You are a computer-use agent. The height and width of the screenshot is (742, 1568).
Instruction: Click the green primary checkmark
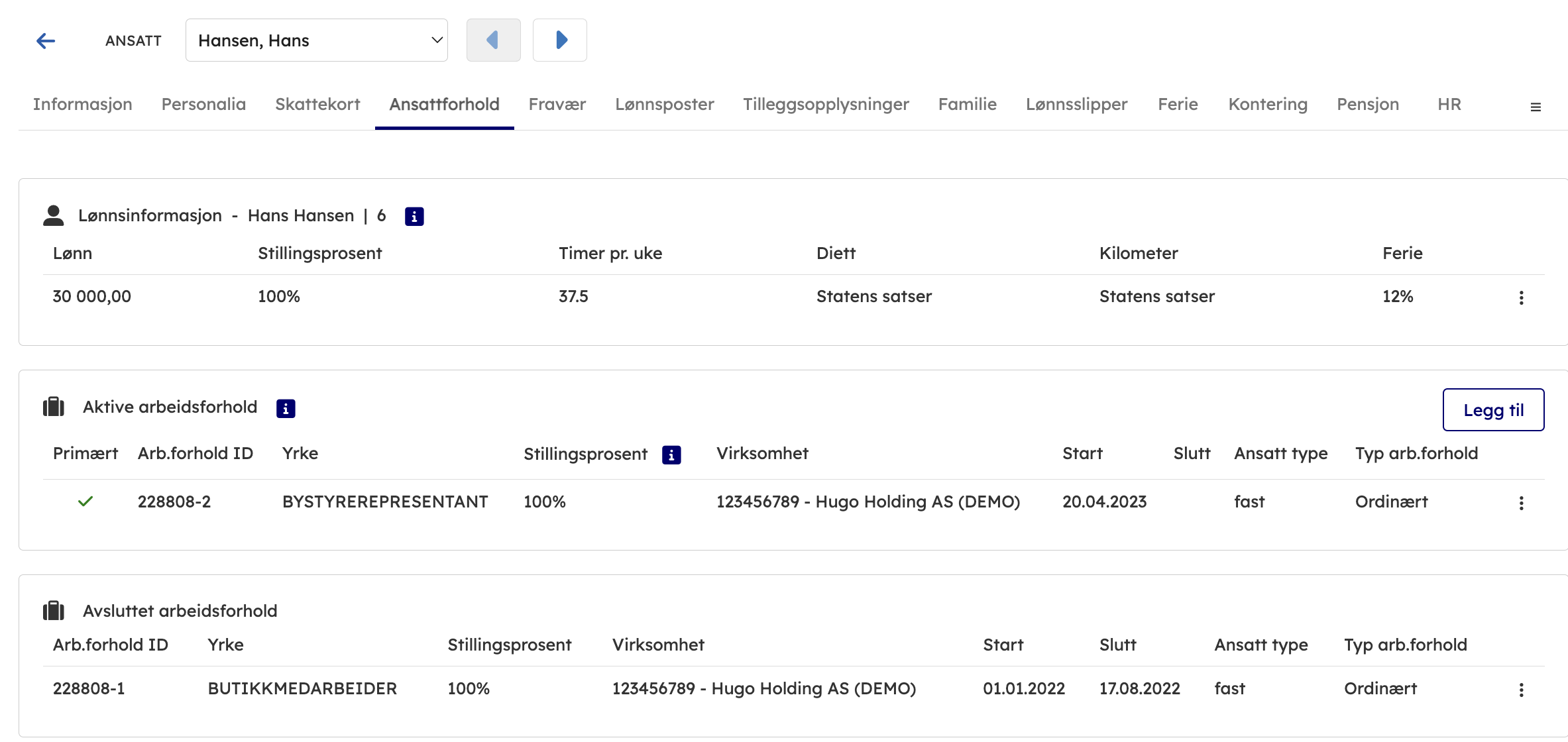[85, 502]
